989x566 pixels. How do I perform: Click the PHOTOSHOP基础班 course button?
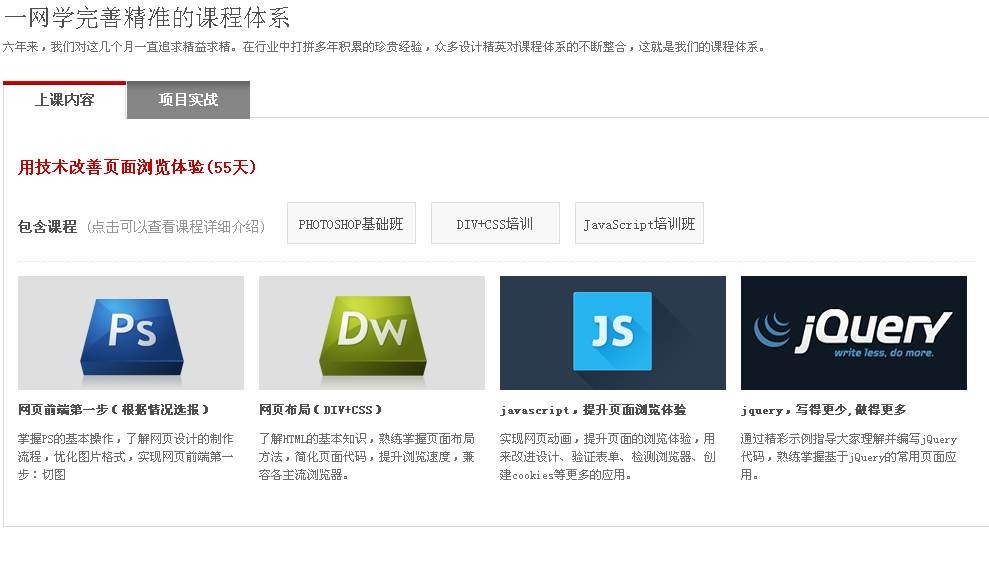pos(351,223)
